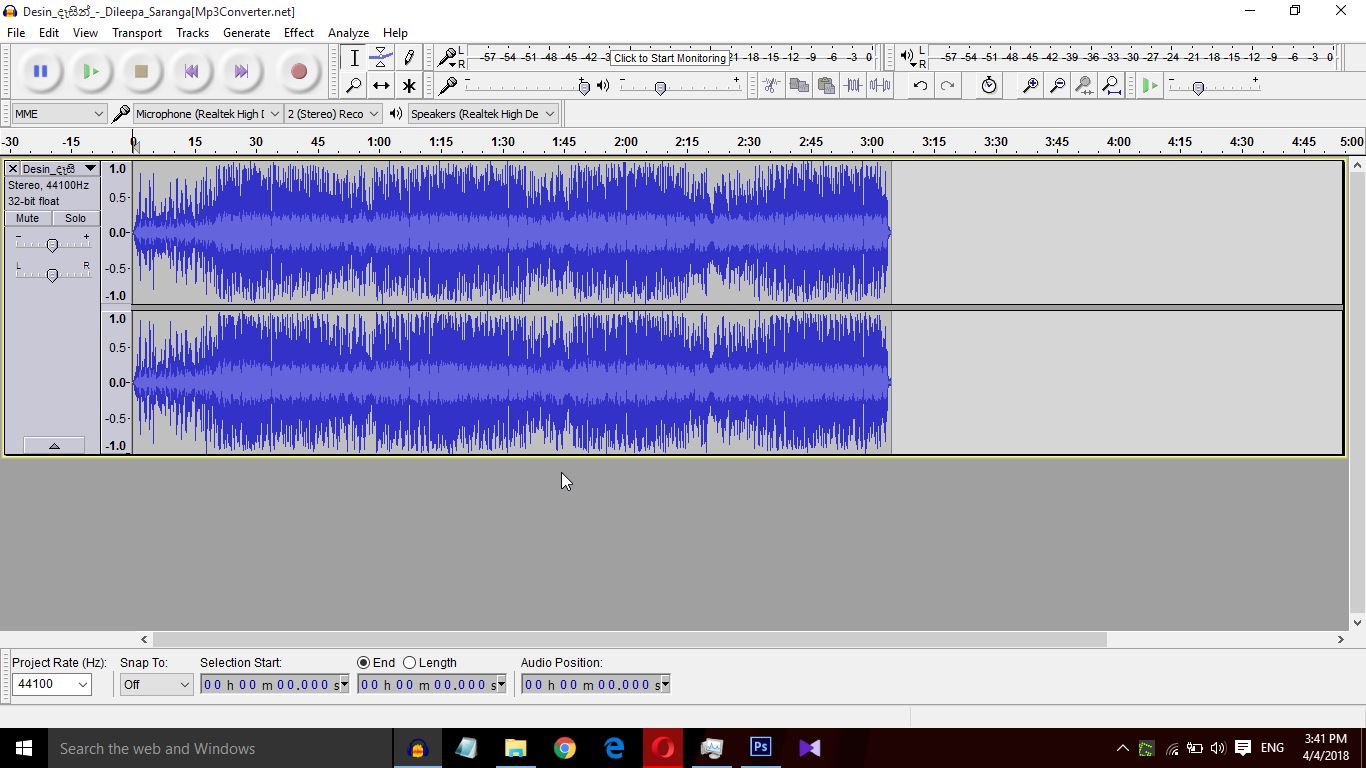Select the Time Shift tool
This screenshot has height=768, width=1366.
pyautogui.click(x=381, y=86)
